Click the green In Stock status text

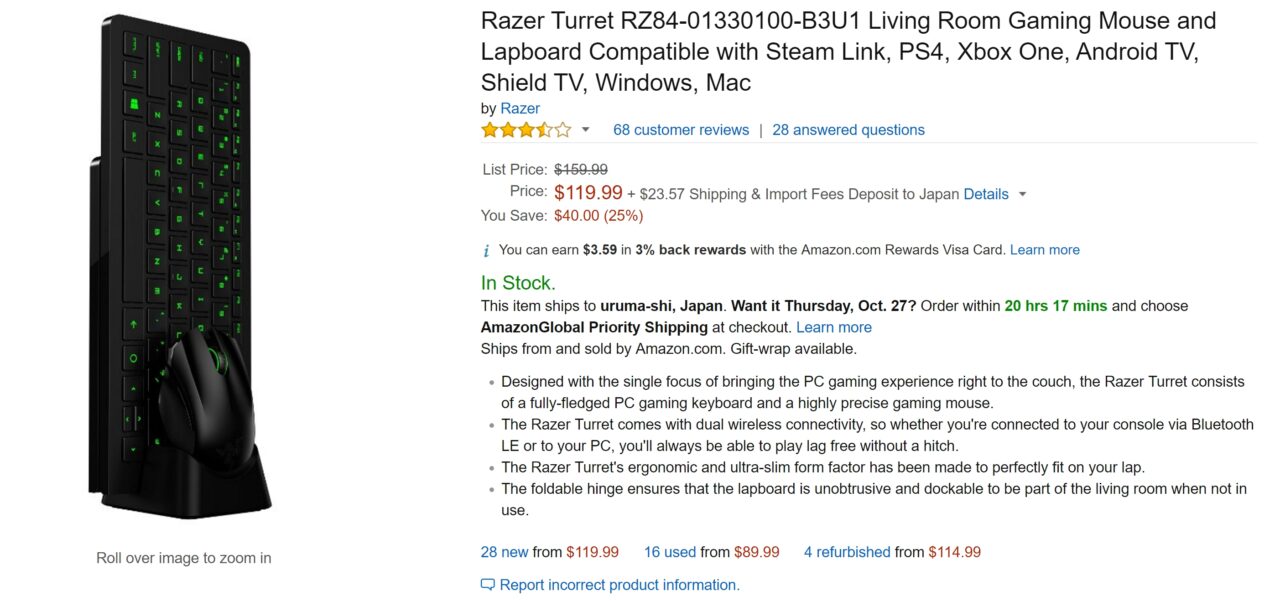click(518, 282)
